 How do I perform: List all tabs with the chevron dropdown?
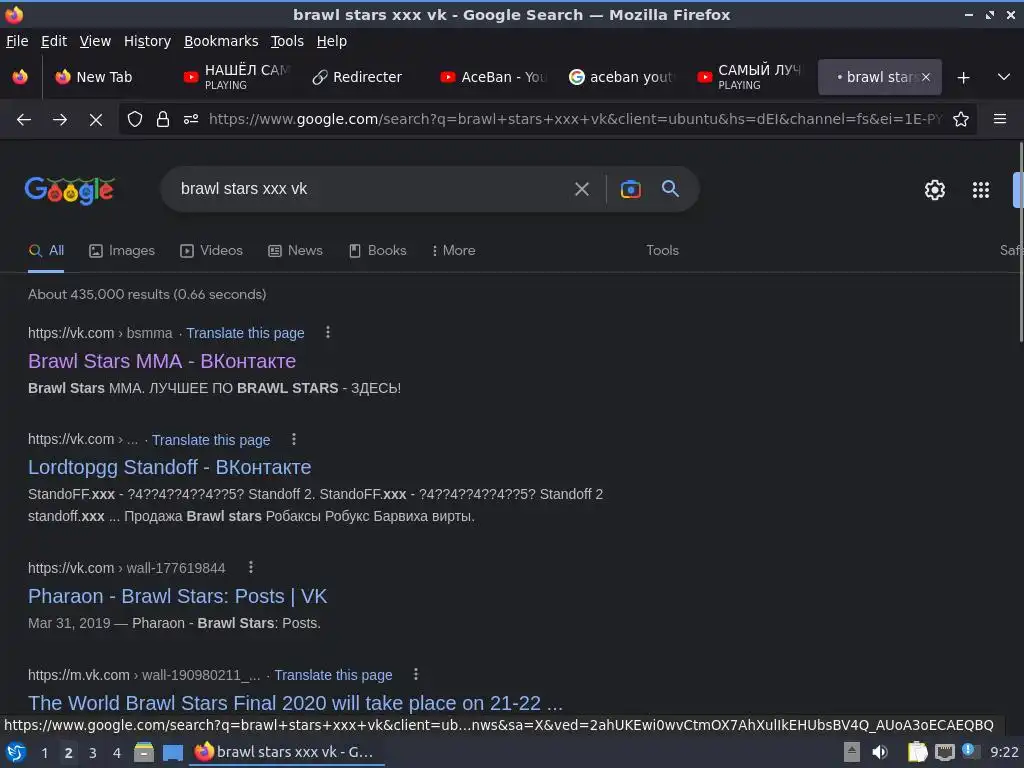coord(1004,77)
